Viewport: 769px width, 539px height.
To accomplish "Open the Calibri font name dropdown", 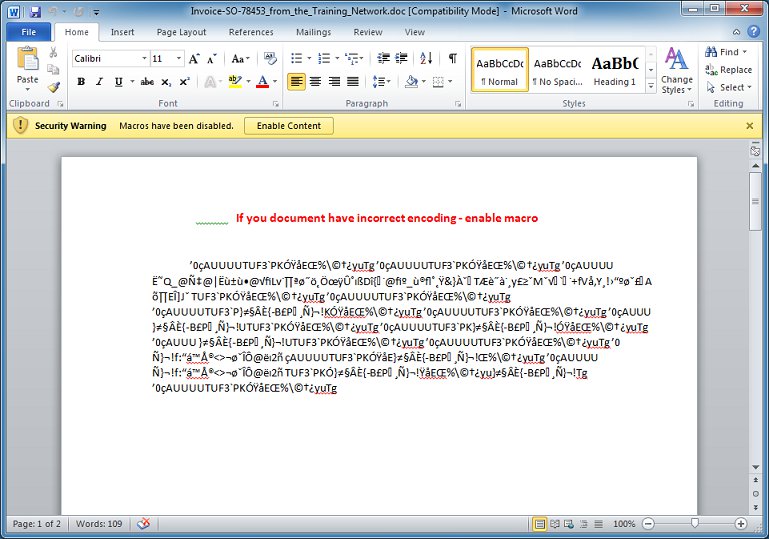I will [143, 59].
